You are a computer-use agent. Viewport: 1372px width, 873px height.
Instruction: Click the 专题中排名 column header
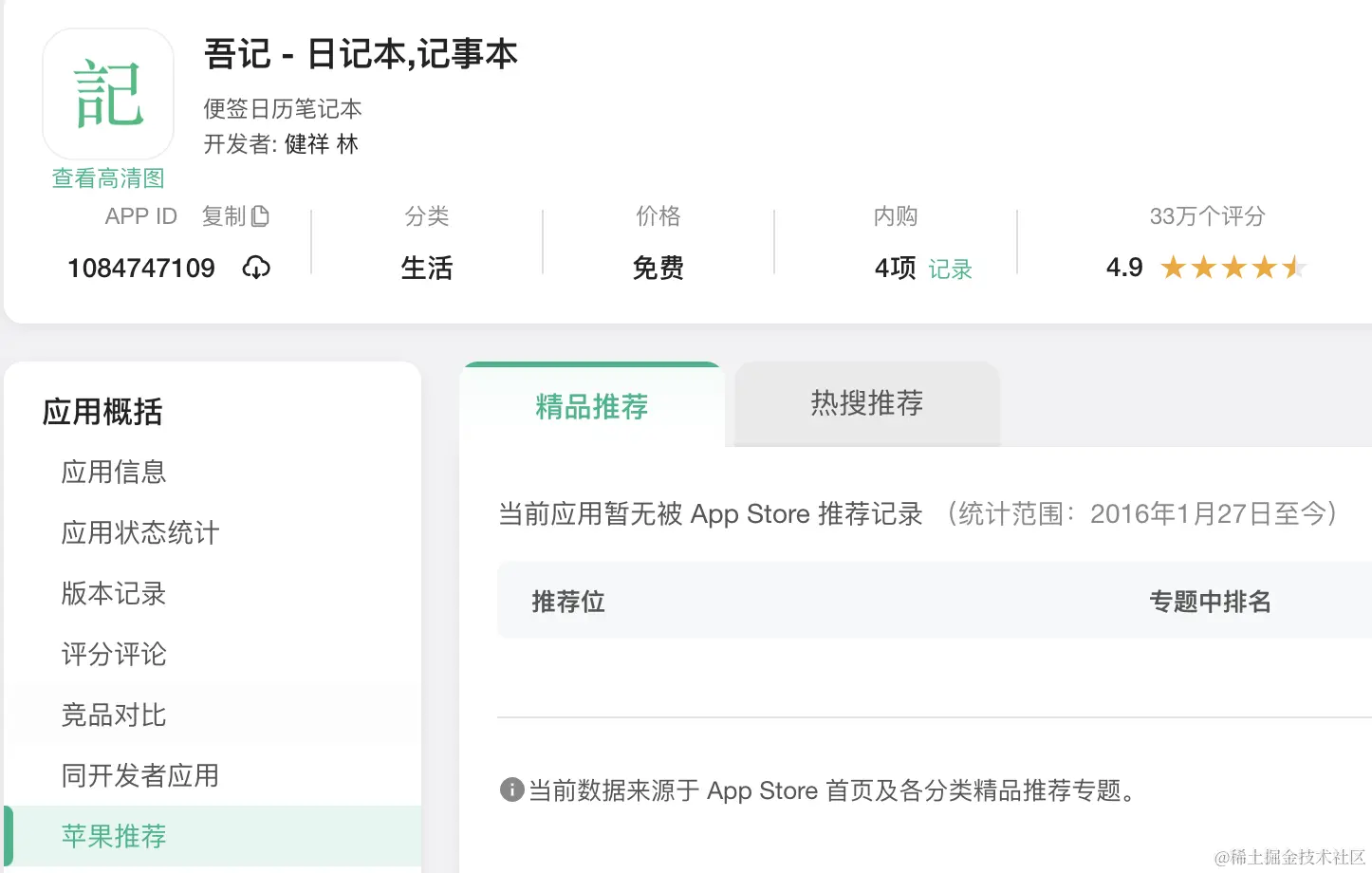coord(1210,602)
